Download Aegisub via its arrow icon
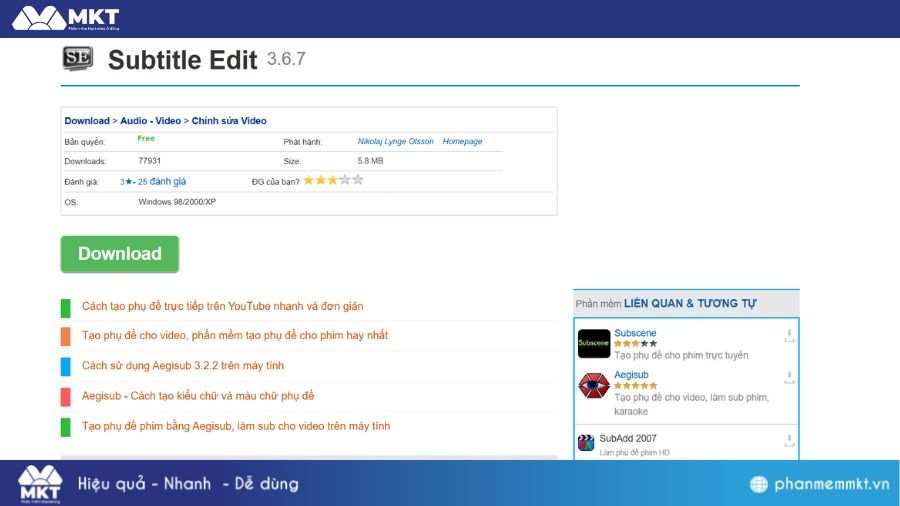This screenshot has width=900, height=506. point(789,377)
